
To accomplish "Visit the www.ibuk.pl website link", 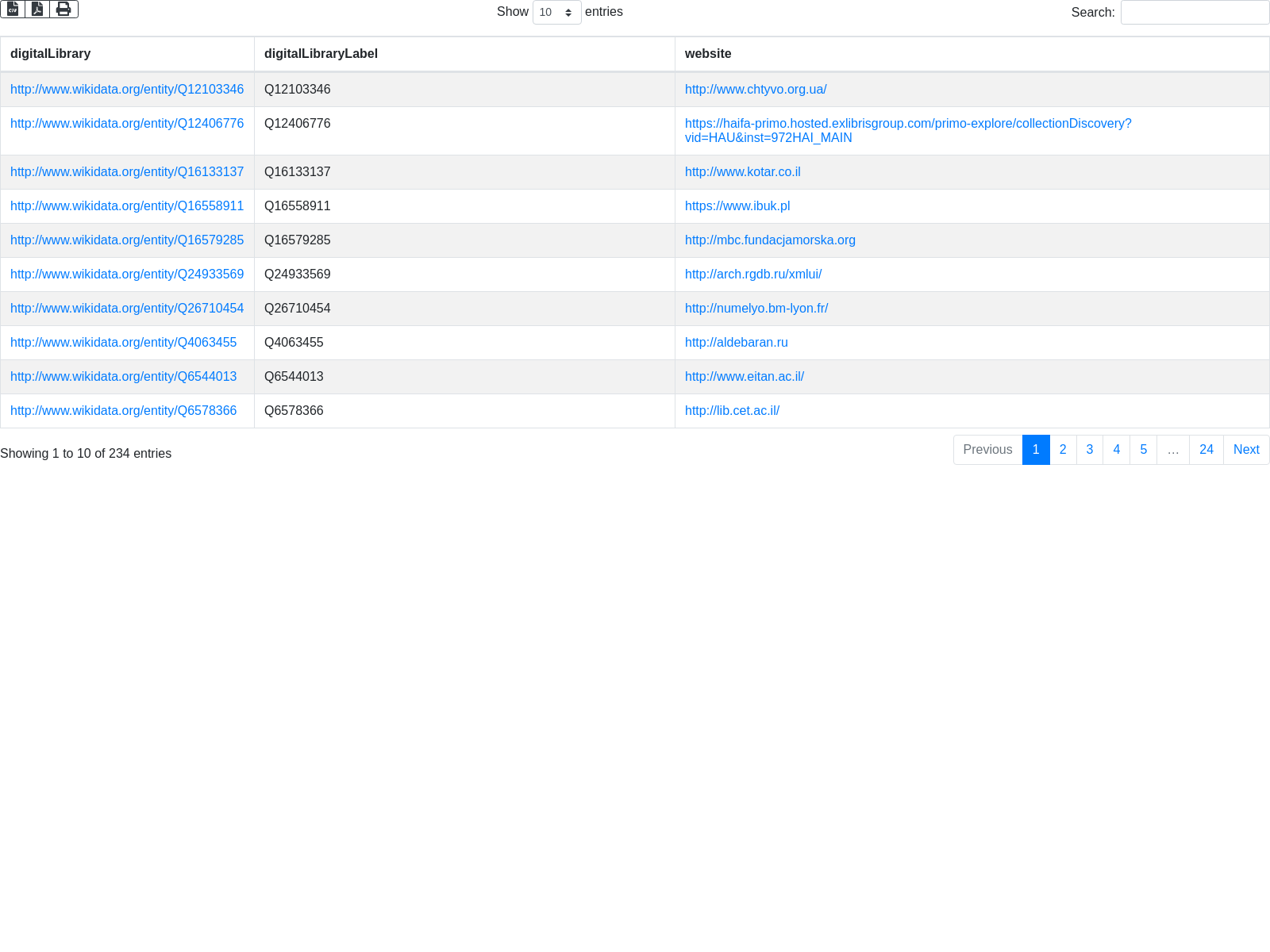I will pos(737,206).
